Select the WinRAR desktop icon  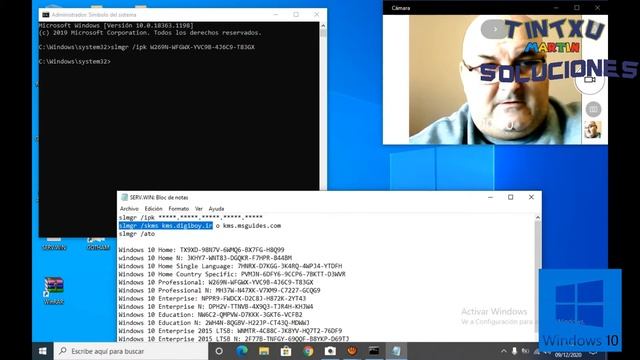(x=54, y=290)
